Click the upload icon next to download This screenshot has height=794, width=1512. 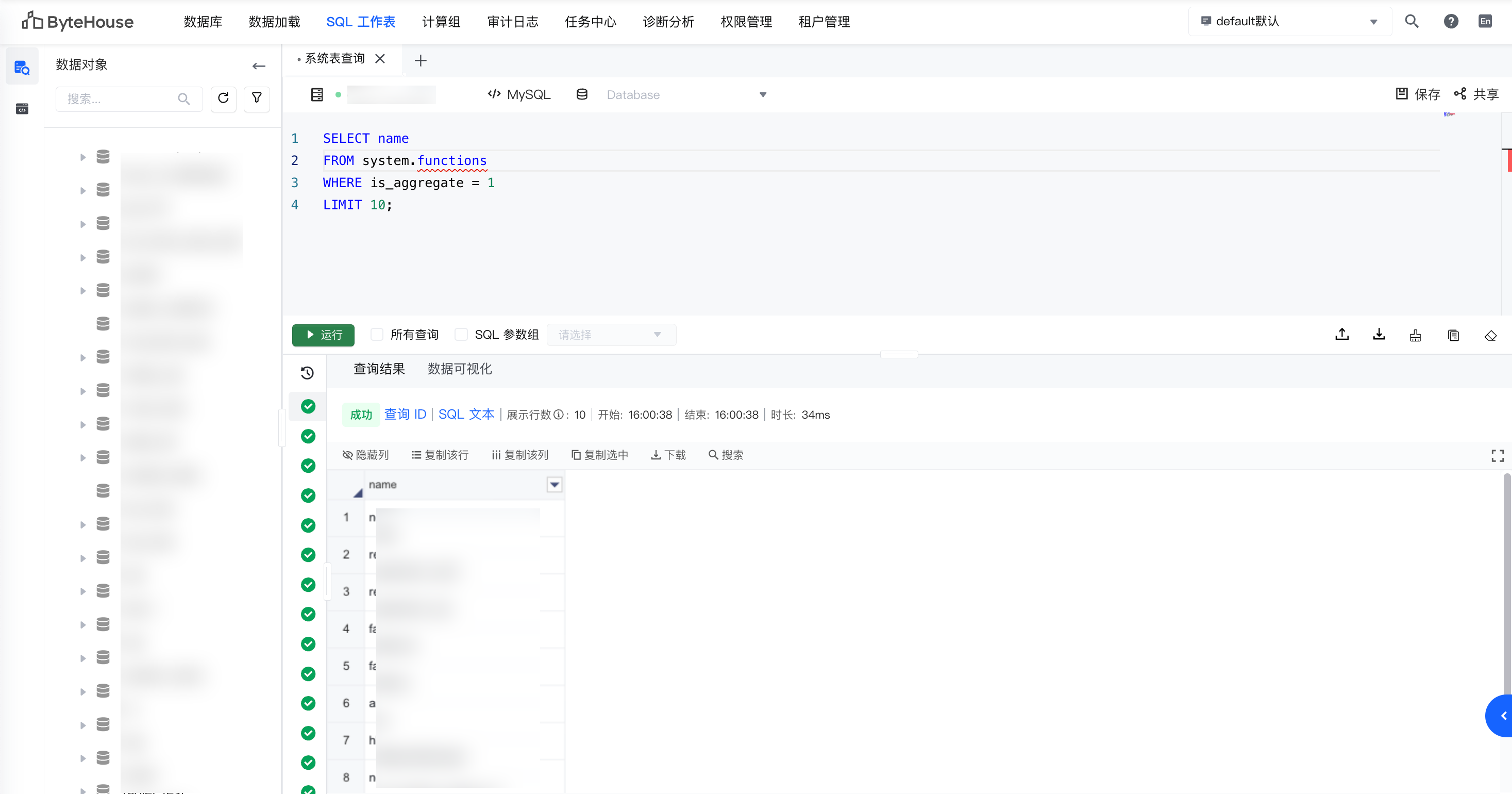click(1342, 335)
